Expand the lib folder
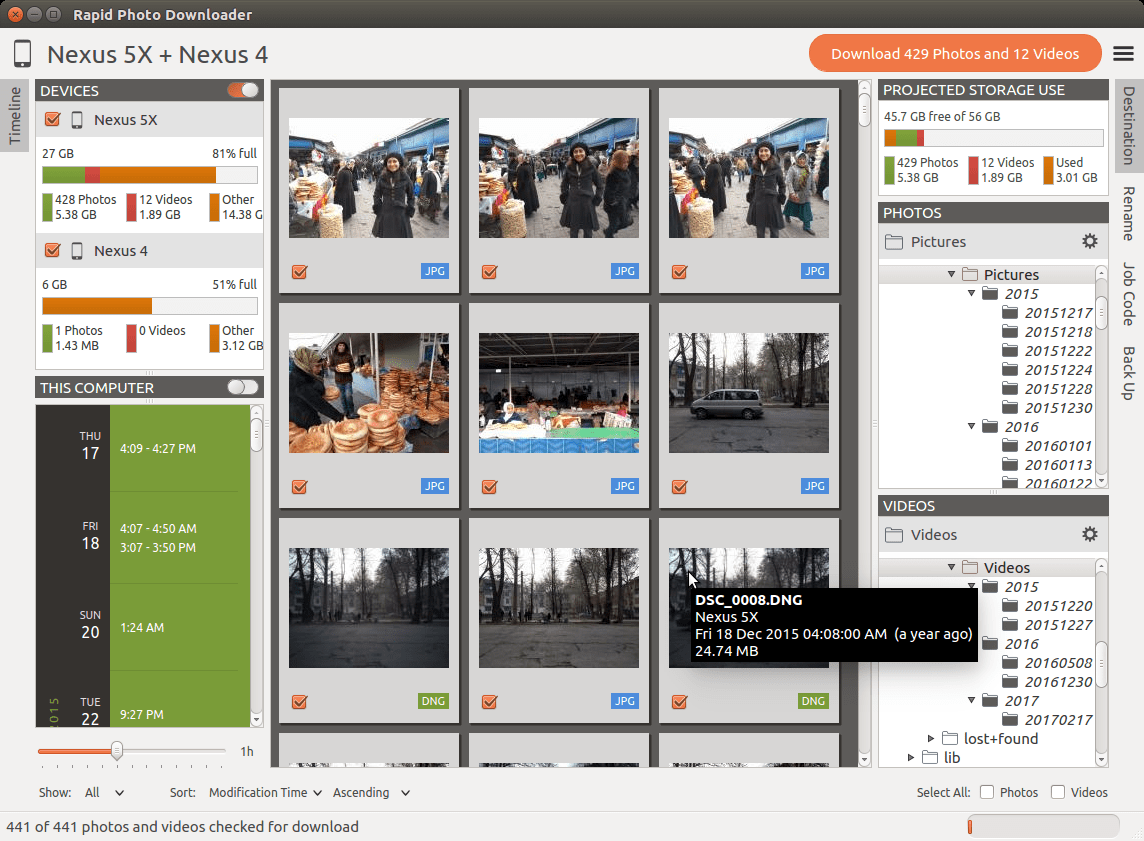 click(x=911, y=757)
